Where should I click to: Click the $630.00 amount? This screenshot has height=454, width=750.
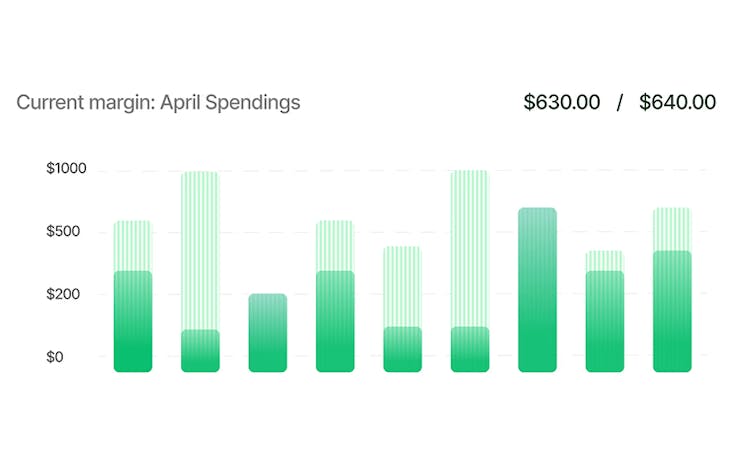[562, 102]
